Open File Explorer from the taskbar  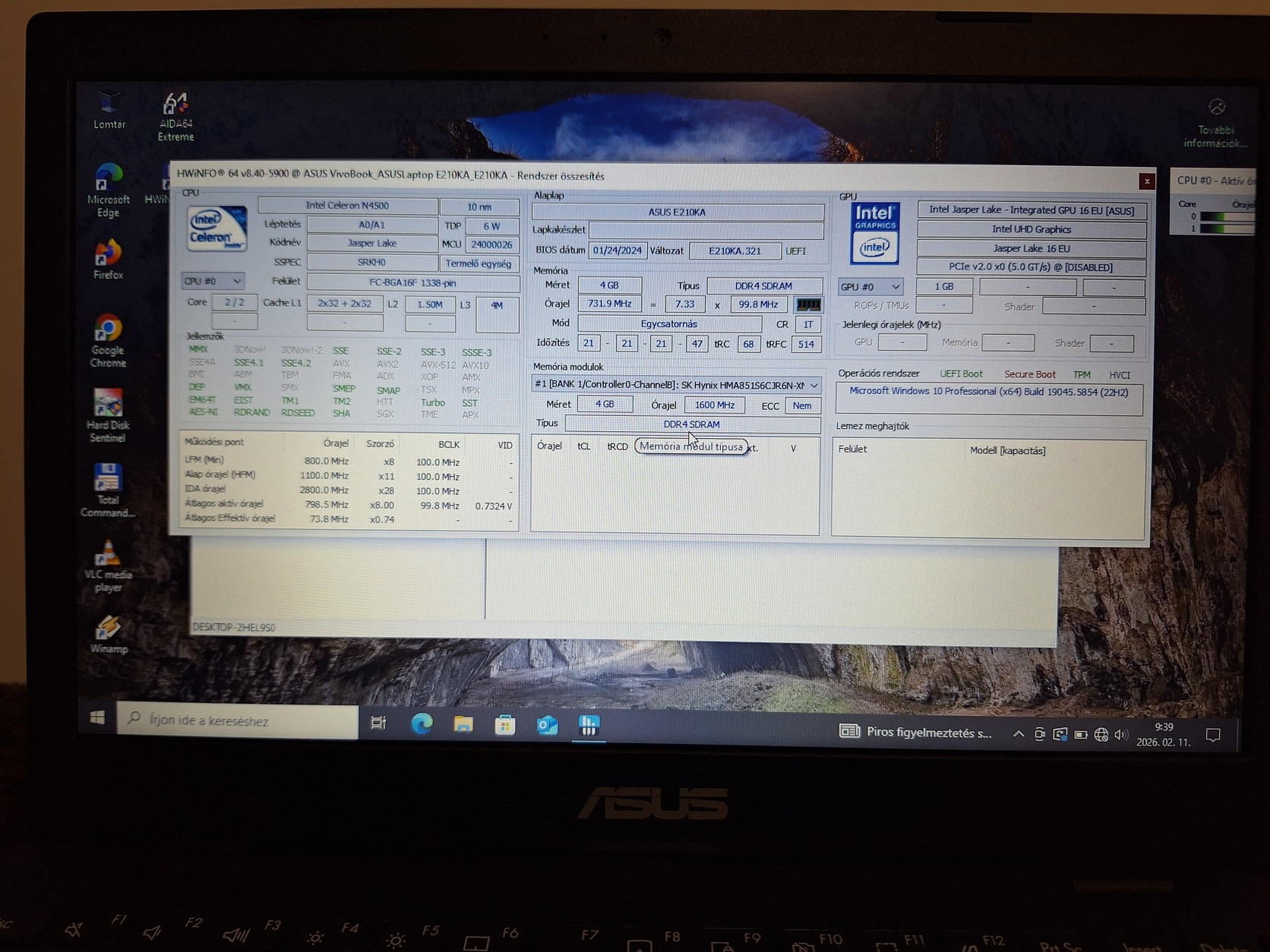click(463, 724)
